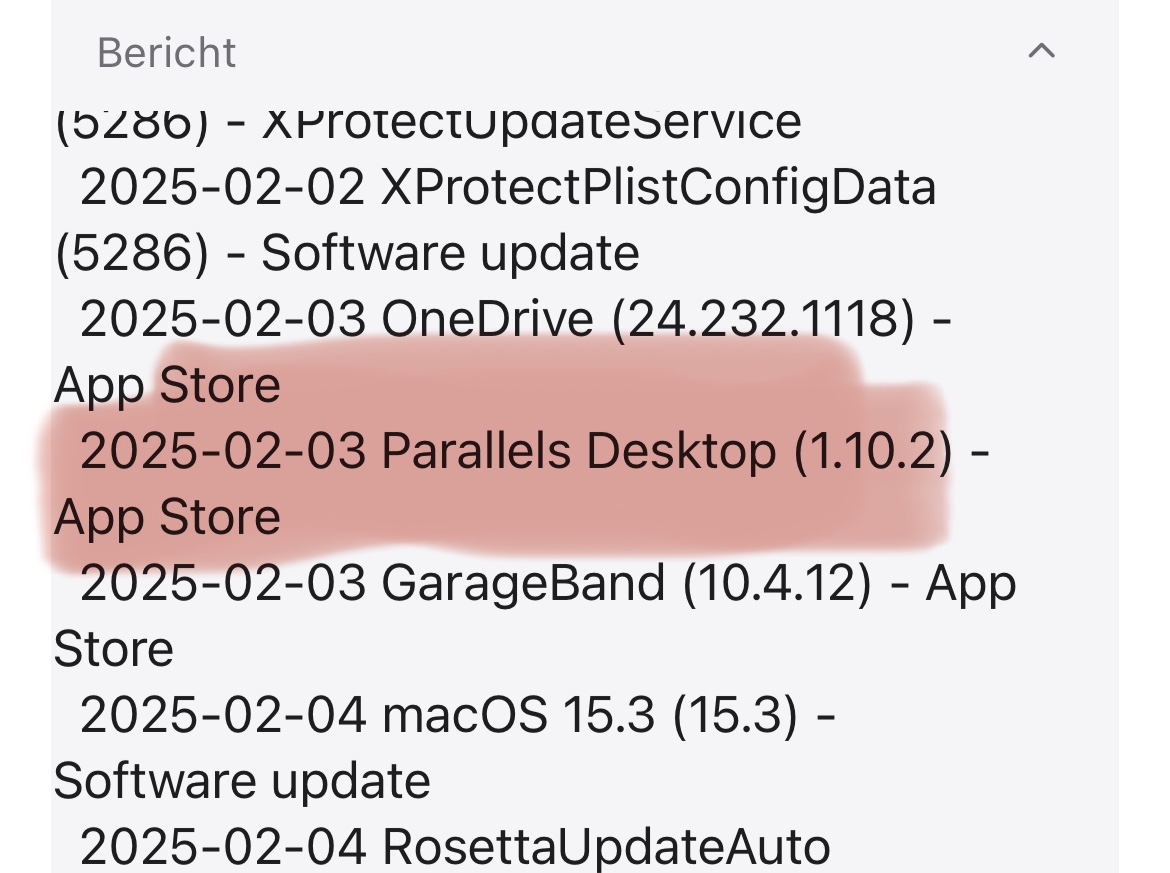Click the RosettaUpdateAuto entry at the bottom
Image resolution: width=1170 pixels, height=873 pixels.
click(x=606, y=847)
